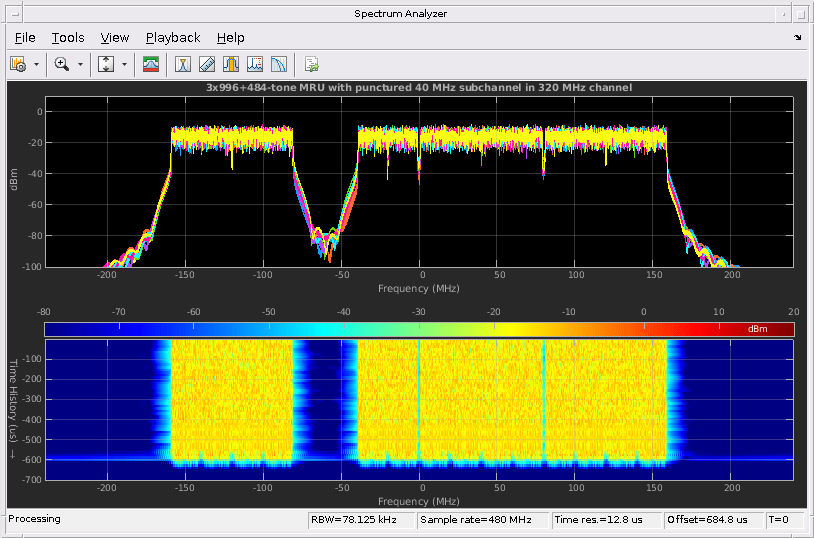Toggle the CCDF measurements icon
This screenshot has height=538, width=814.
coord(279,64)
